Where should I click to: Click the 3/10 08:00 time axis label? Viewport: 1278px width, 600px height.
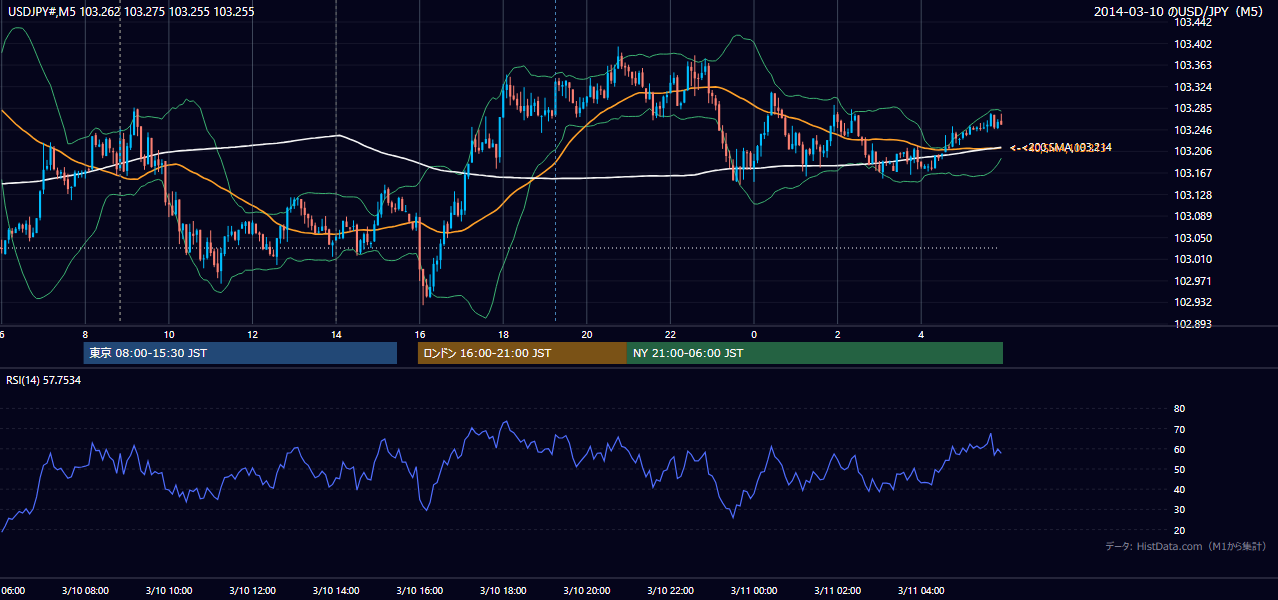tap(85, 591)
